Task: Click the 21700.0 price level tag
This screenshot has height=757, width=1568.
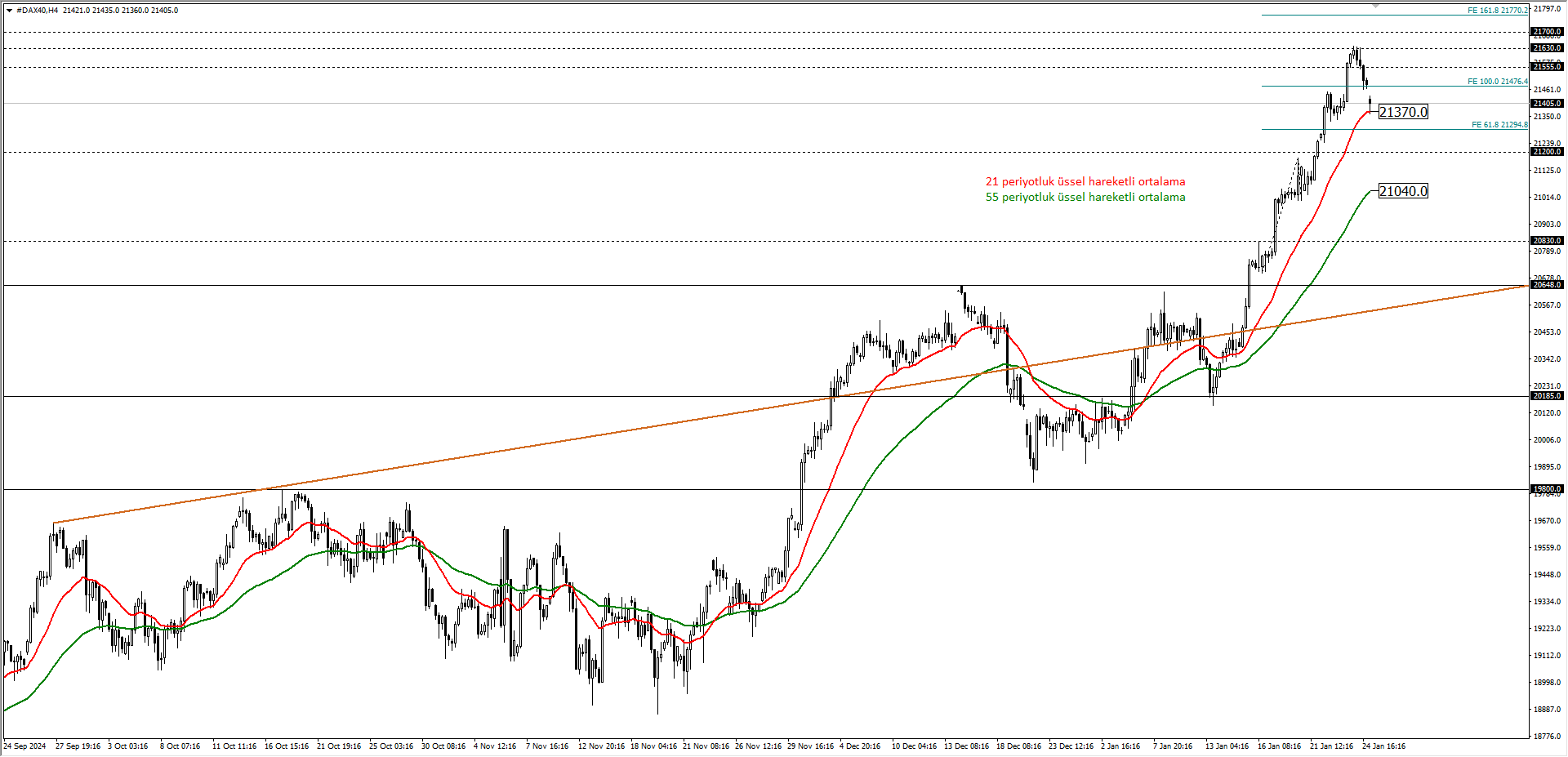Action: click(x=1547, y=32)
